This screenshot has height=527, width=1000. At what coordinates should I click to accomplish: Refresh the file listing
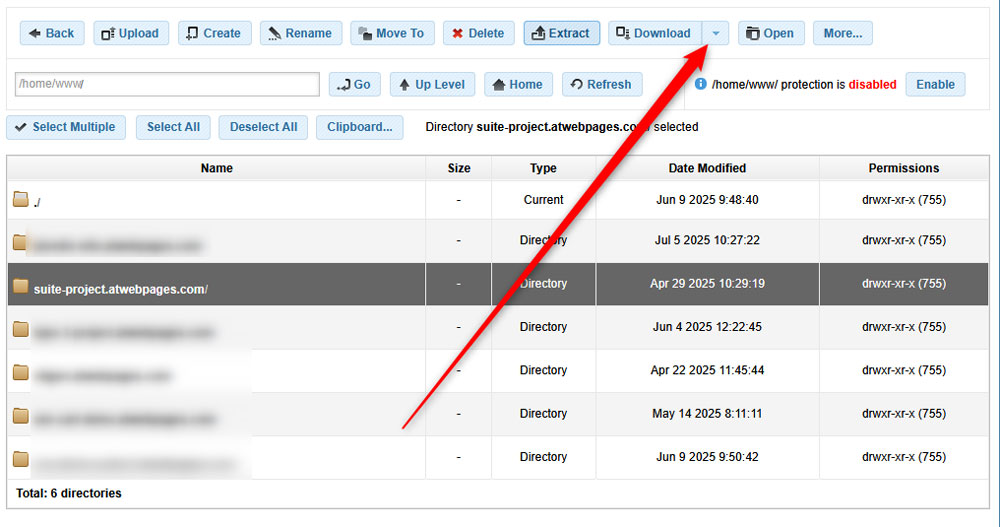[x=601, y=84]
